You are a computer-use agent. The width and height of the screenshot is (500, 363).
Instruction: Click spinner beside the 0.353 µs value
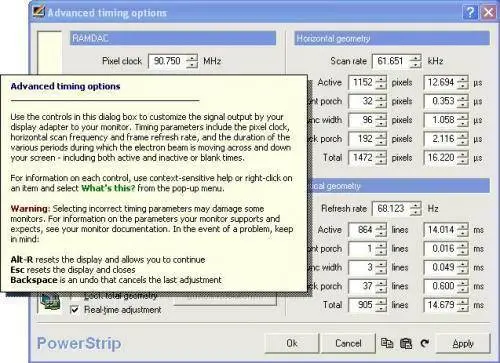click(463, 101)
